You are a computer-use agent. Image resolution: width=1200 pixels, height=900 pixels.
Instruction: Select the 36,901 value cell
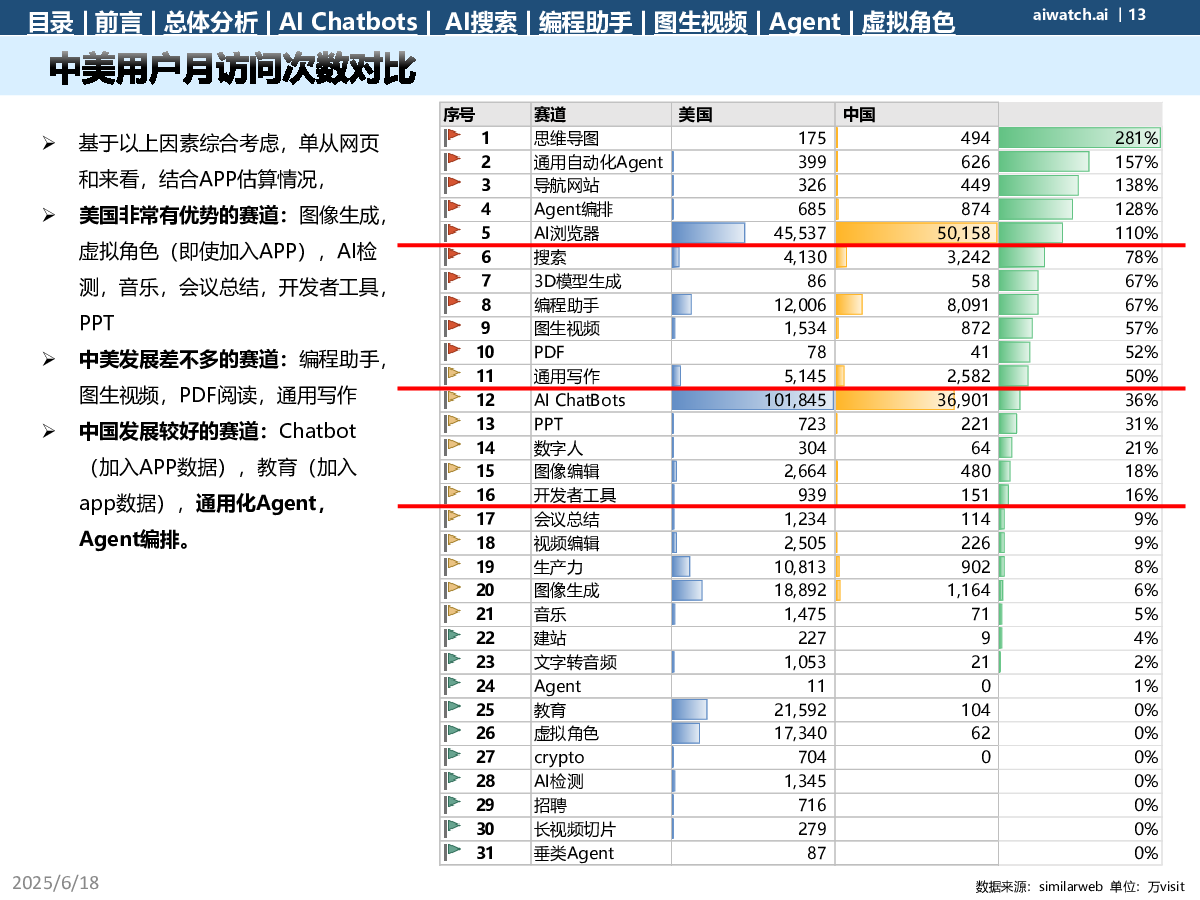(917, 400)
